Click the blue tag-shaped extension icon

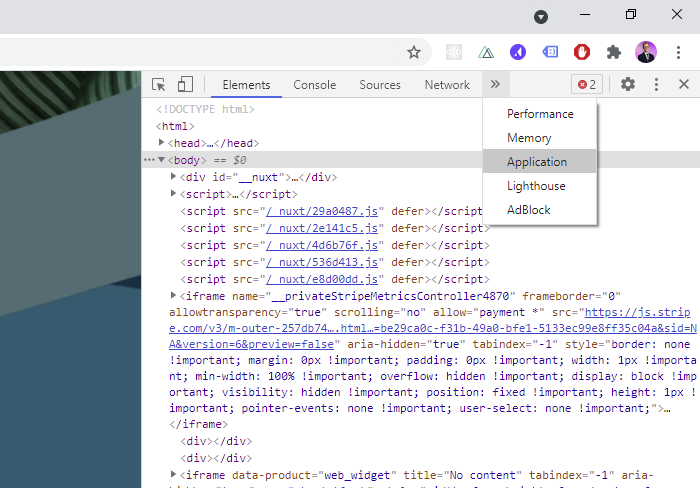coord(550,52)
